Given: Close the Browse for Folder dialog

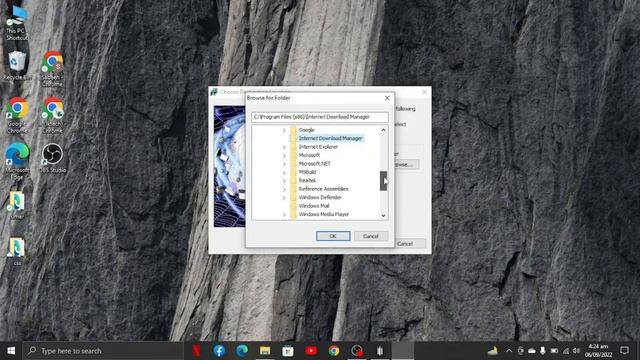Looking at the screenshot, I should 387,98.
